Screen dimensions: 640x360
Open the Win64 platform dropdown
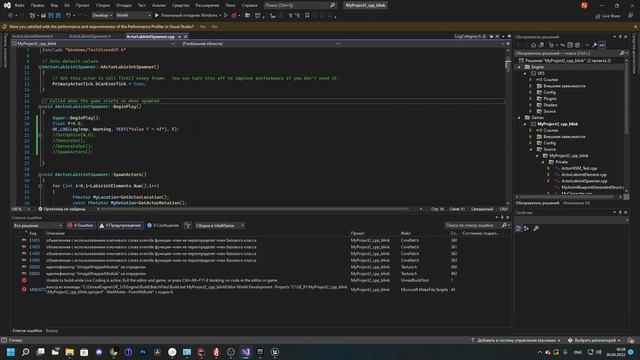[133, 16]
